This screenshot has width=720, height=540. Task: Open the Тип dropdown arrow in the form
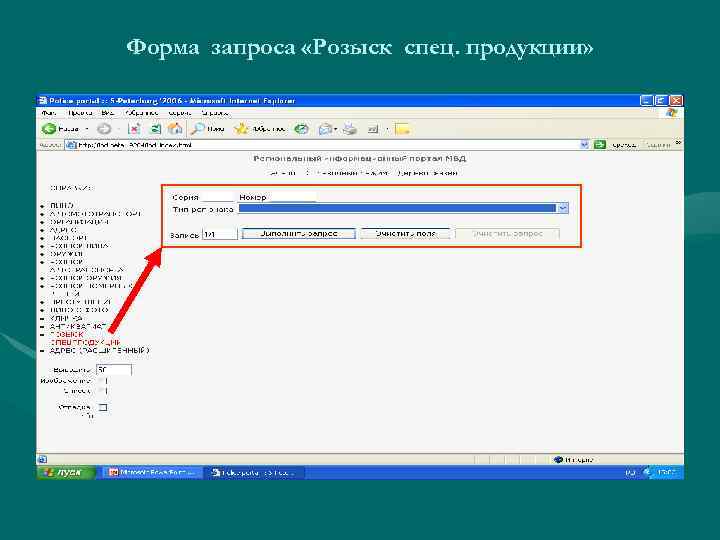click(x=563, y=208)
